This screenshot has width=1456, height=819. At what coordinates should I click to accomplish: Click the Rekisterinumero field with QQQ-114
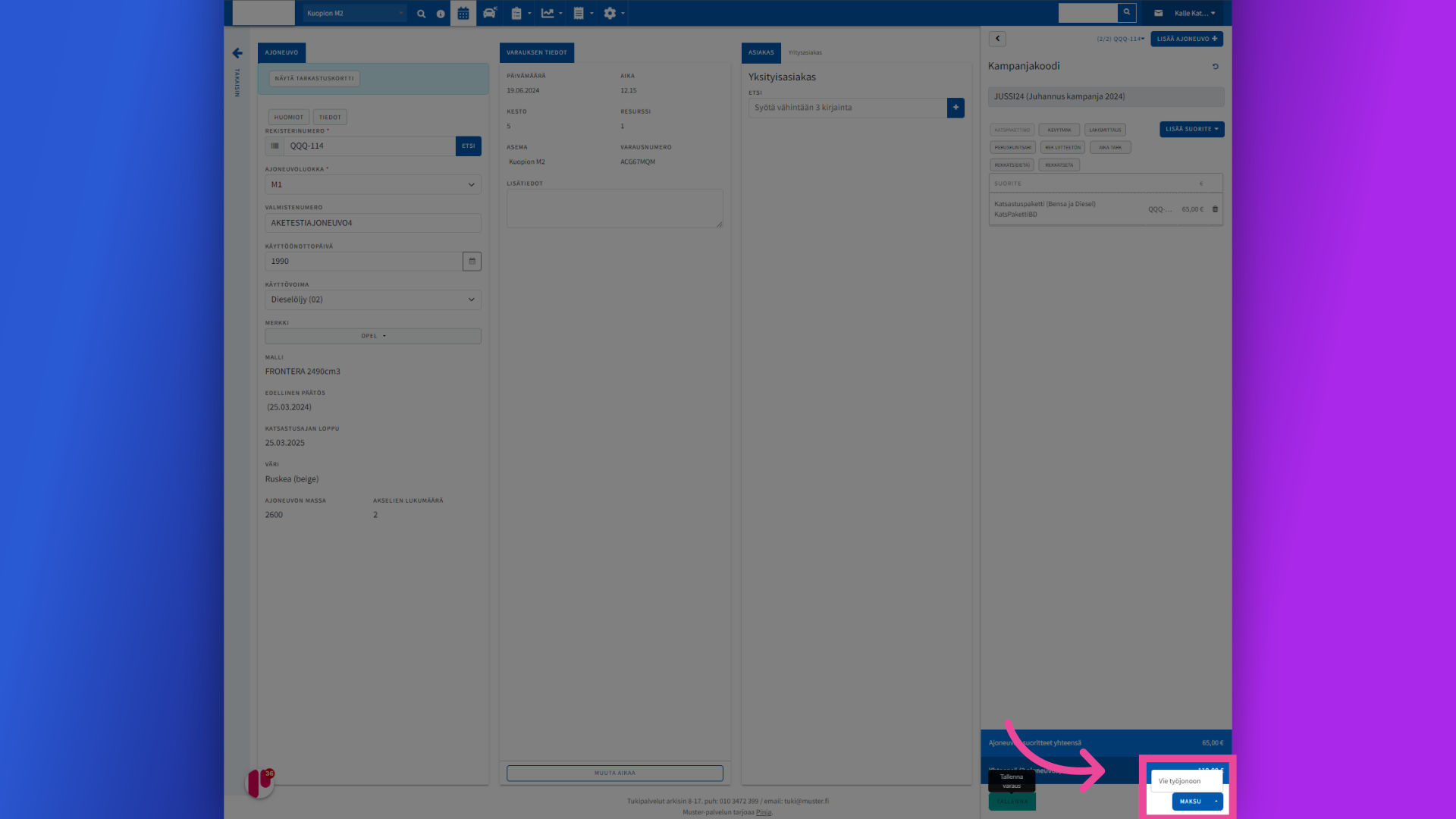coord(370,146)
